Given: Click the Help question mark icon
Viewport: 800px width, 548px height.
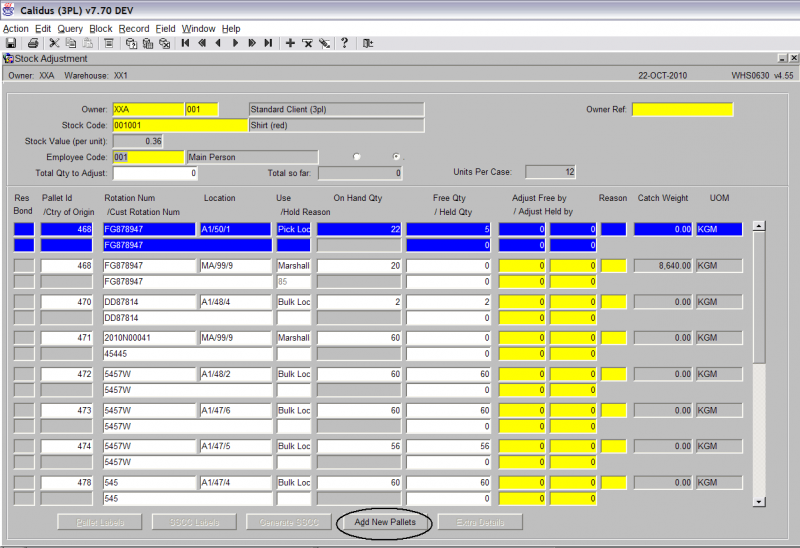Looking at the screenshot, I should coord(344,43).
